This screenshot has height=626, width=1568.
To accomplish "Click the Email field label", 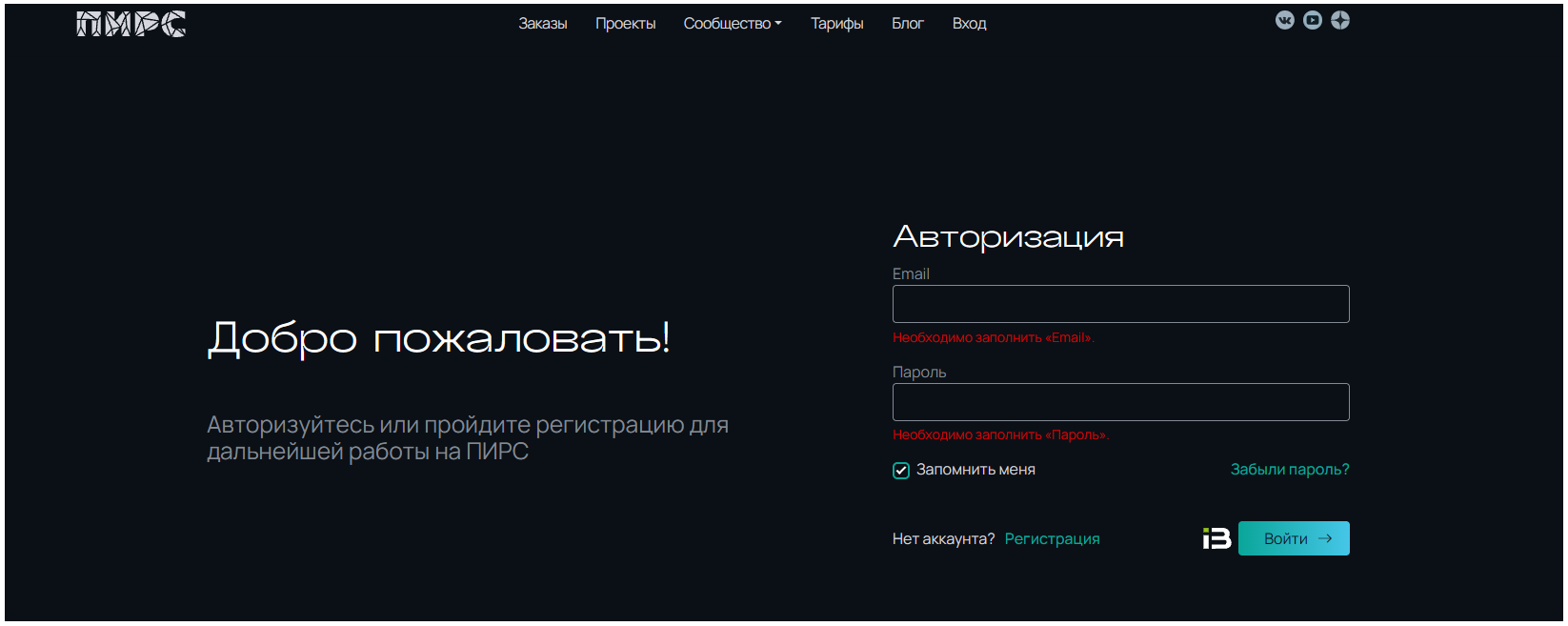I will click(x=911, y=274).
